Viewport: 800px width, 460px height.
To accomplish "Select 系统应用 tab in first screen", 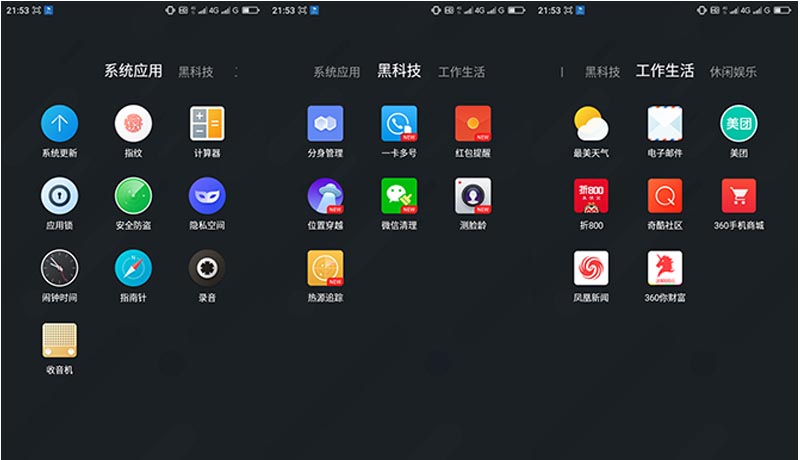I will tap(133, 71).
